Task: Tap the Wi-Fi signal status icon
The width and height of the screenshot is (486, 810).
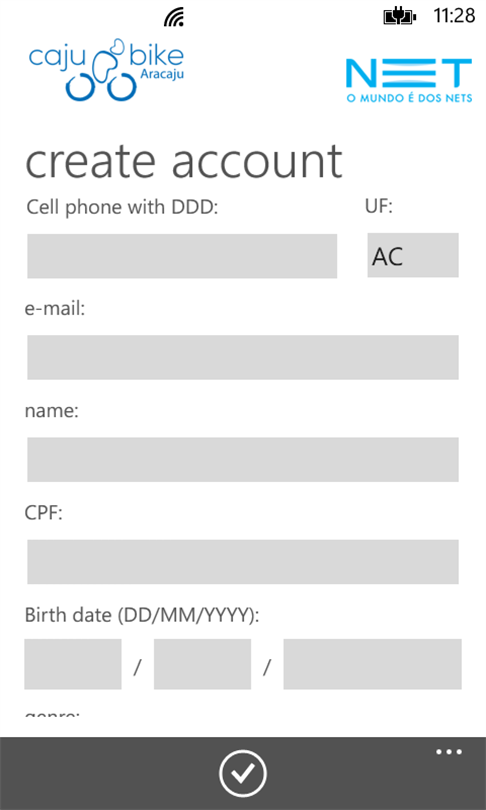Action: coord(174,18)
